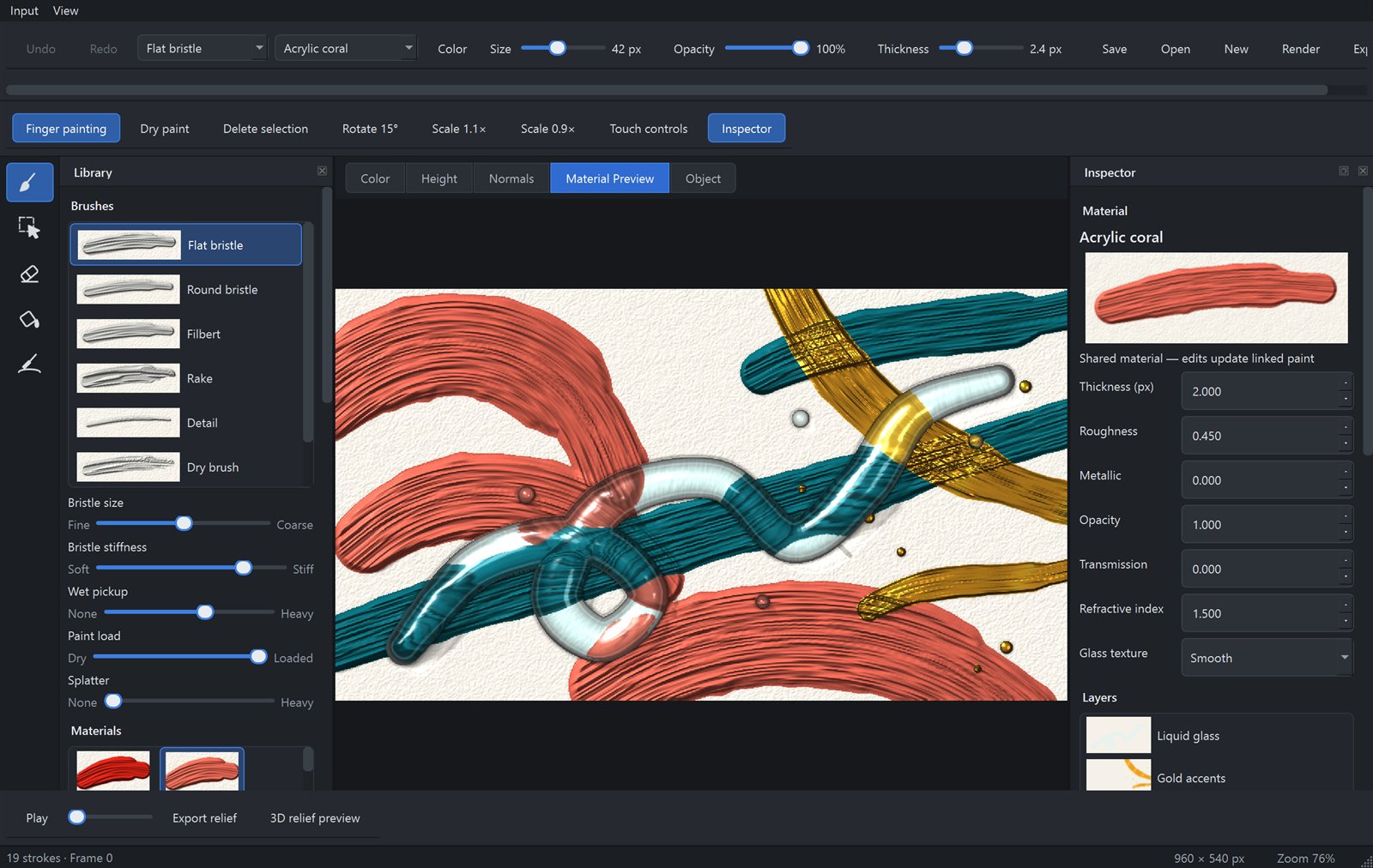This screenshot has width=1373, height=868.
Task: Adjust the Splatter slider handle
Action: tap(113, 702)
